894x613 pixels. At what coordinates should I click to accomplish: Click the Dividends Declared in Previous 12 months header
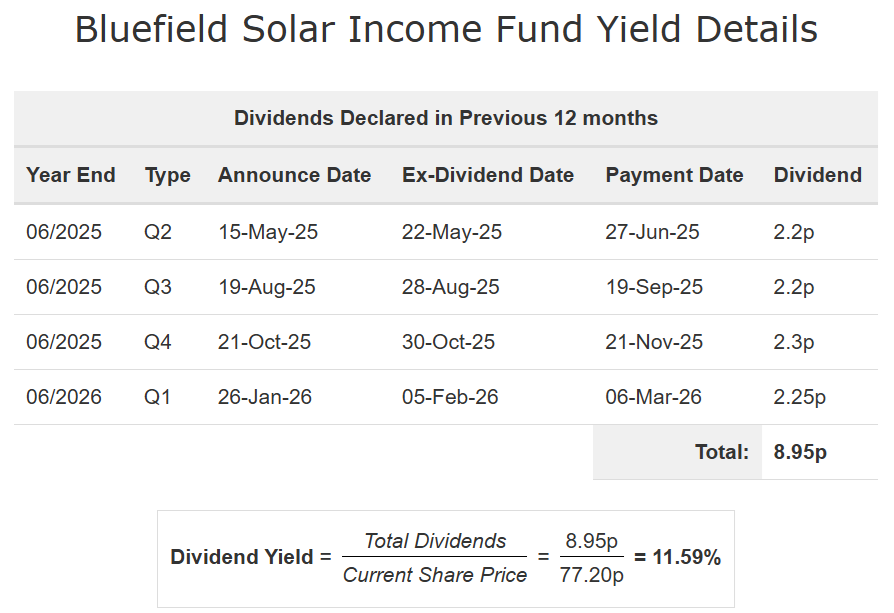coord(446,118)
